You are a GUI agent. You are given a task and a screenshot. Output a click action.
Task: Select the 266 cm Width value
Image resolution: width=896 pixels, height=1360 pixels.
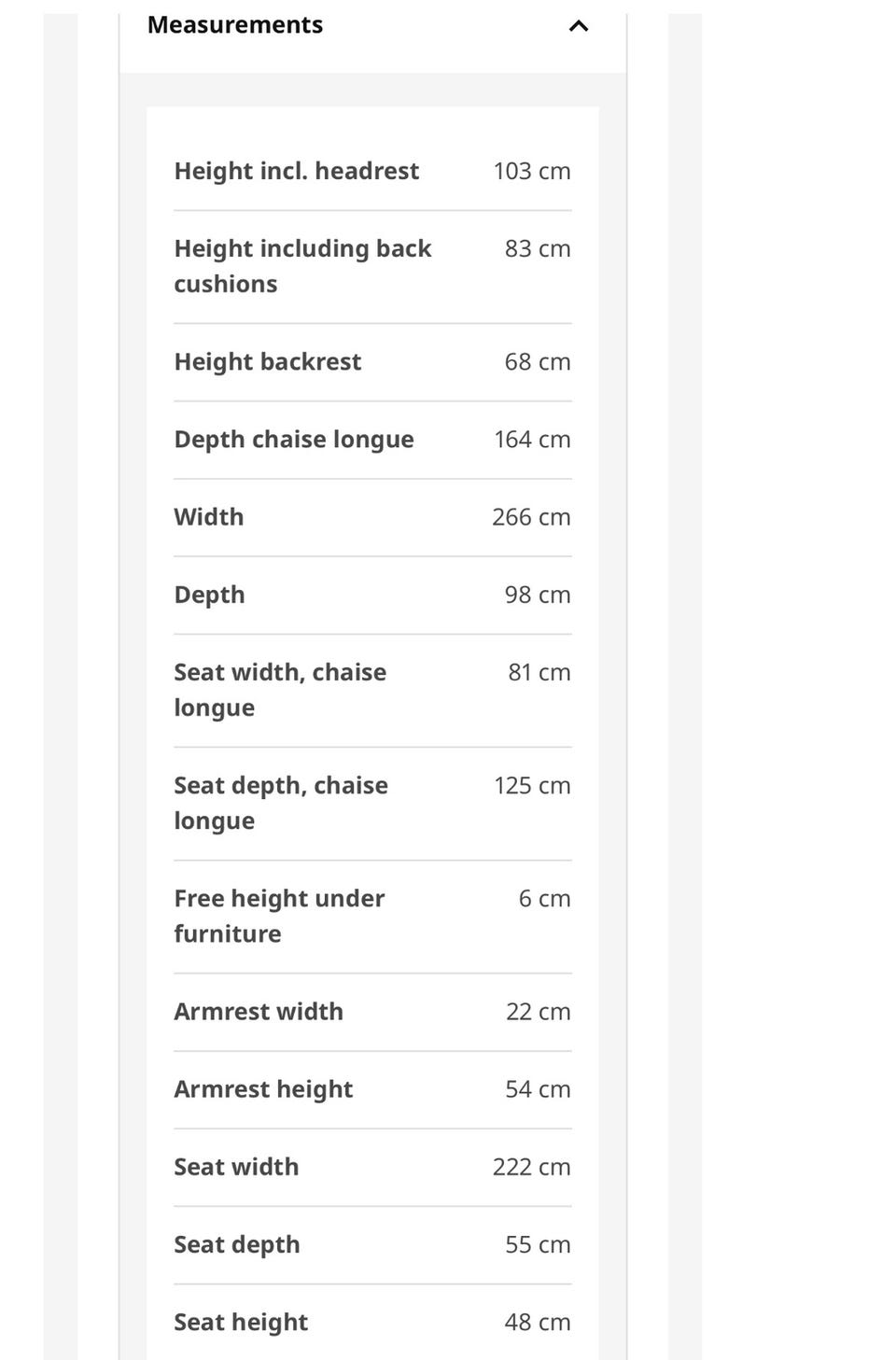(531, 517)
